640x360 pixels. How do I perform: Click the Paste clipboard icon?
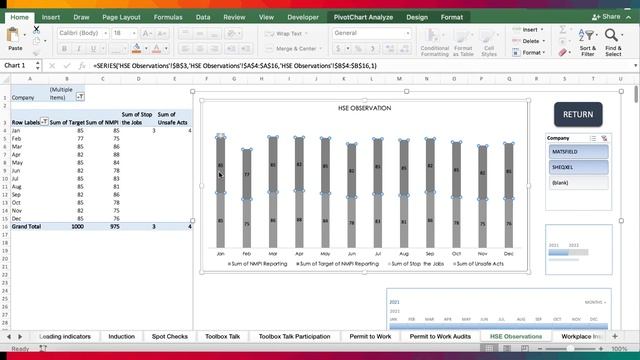coord(13,35)
